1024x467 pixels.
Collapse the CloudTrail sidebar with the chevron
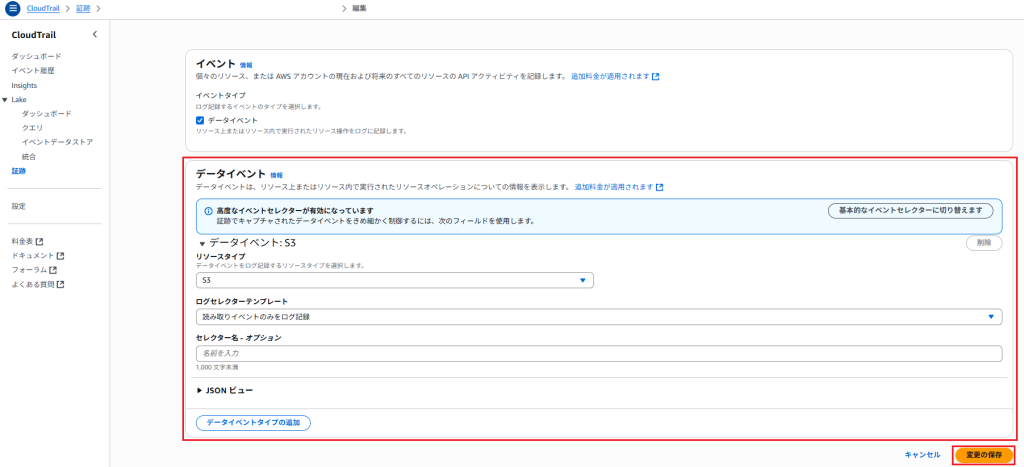coord(94,34)
